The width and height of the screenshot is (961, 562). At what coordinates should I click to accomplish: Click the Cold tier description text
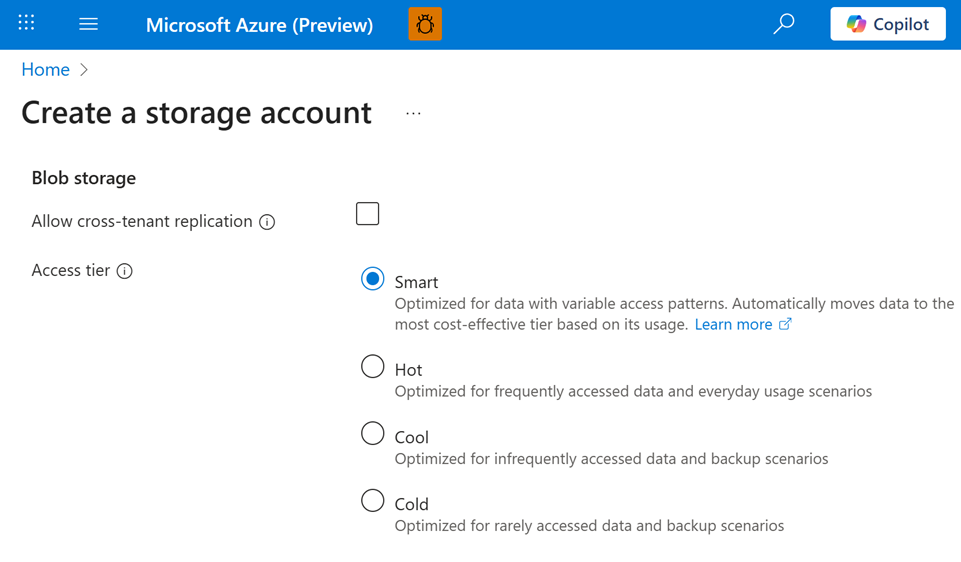click(x=589, y=526)
